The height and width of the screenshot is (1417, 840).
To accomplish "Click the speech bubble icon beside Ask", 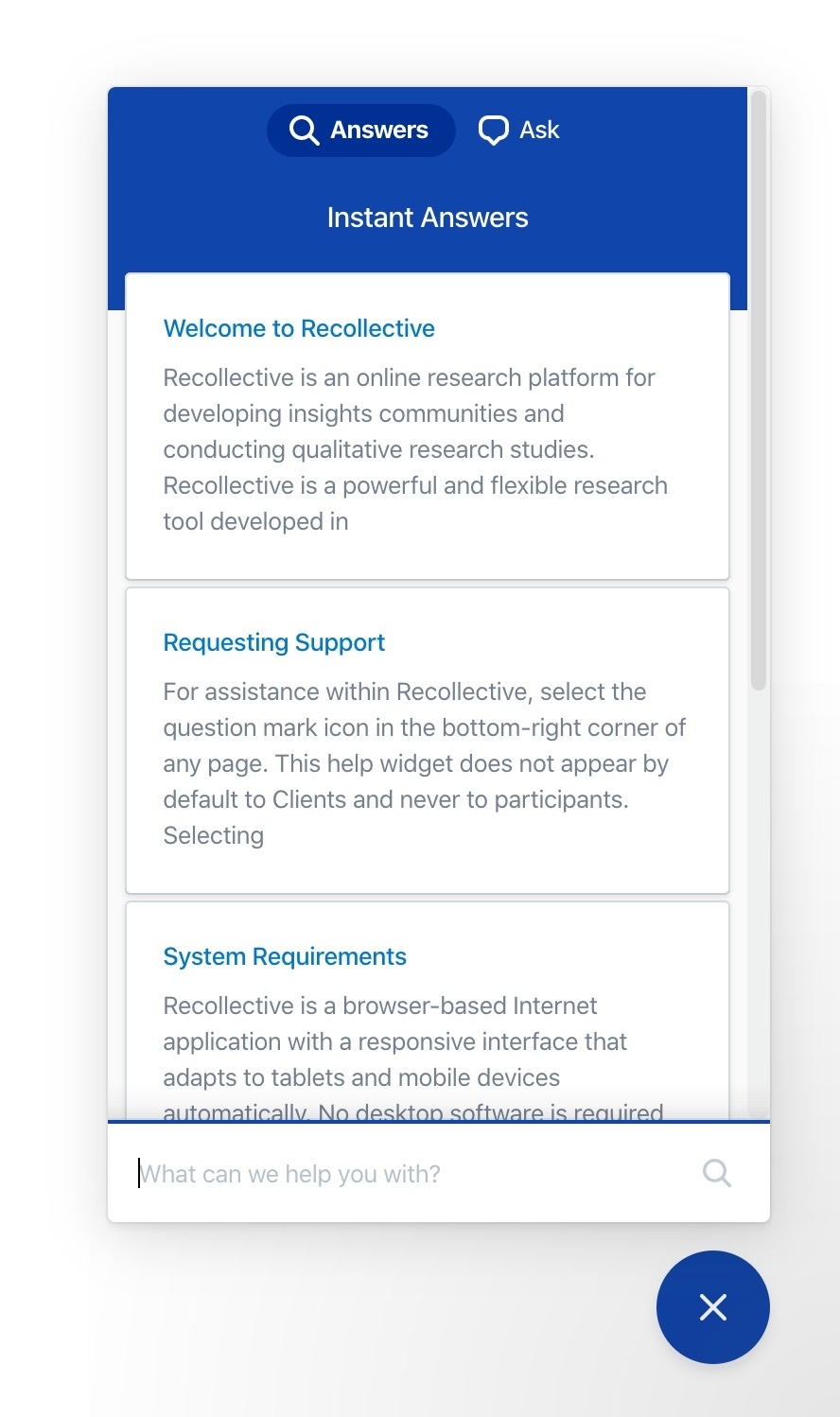I will (x=493, y=131).
